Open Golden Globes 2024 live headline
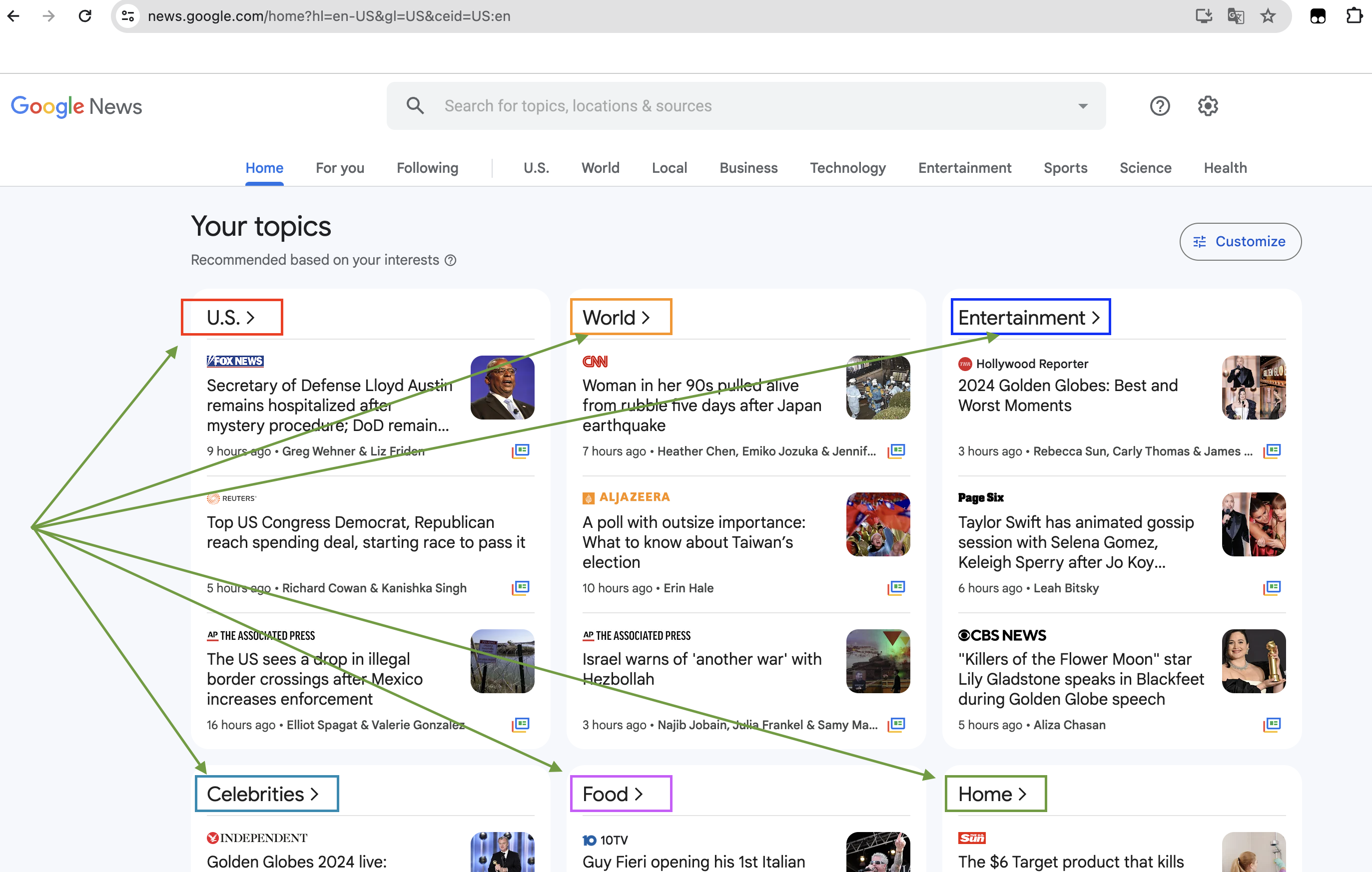This screenshot has width=1372, height=872. tap(296, 862)
